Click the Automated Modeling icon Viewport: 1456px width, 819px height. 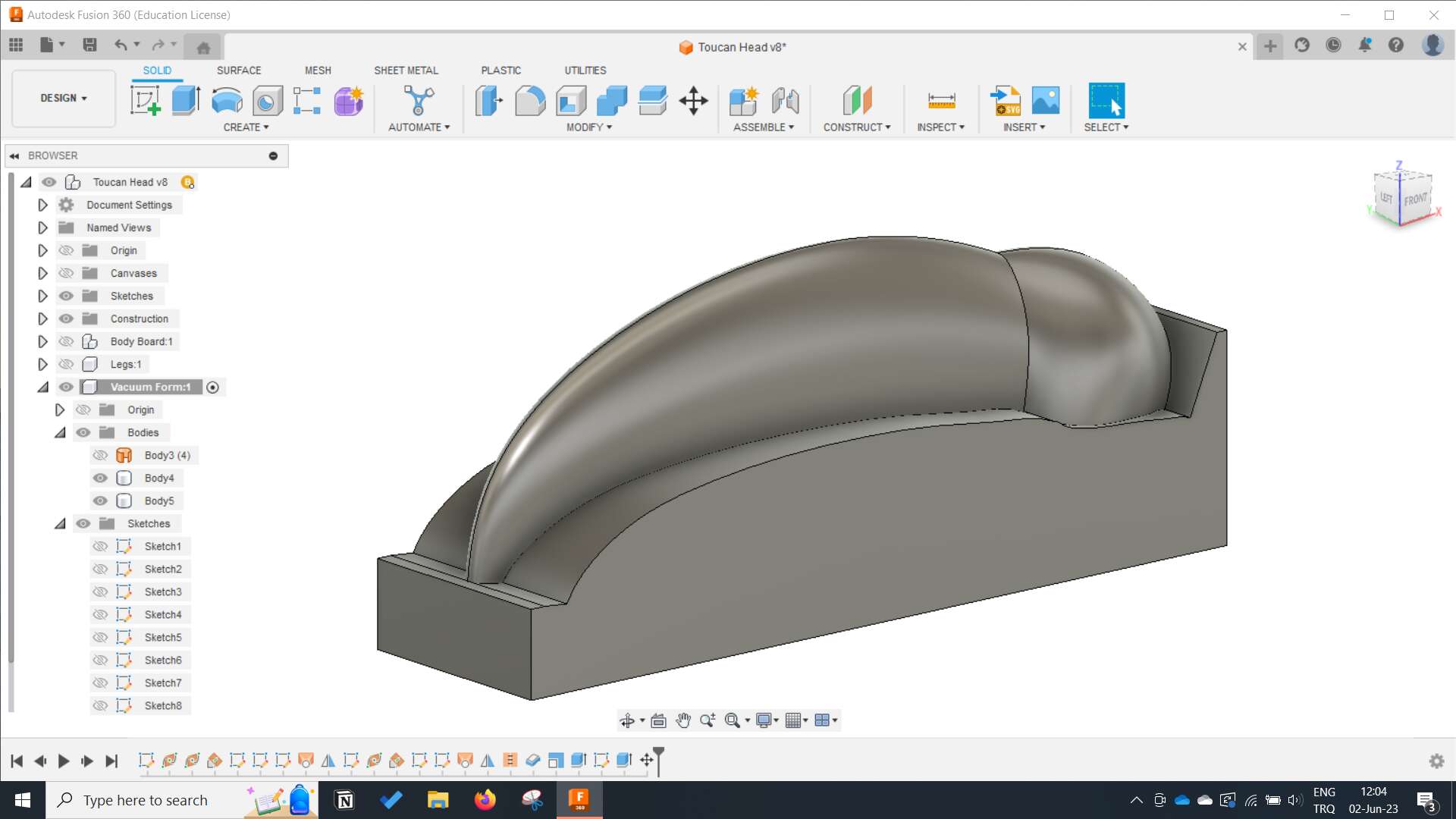[x=419, y=100]
